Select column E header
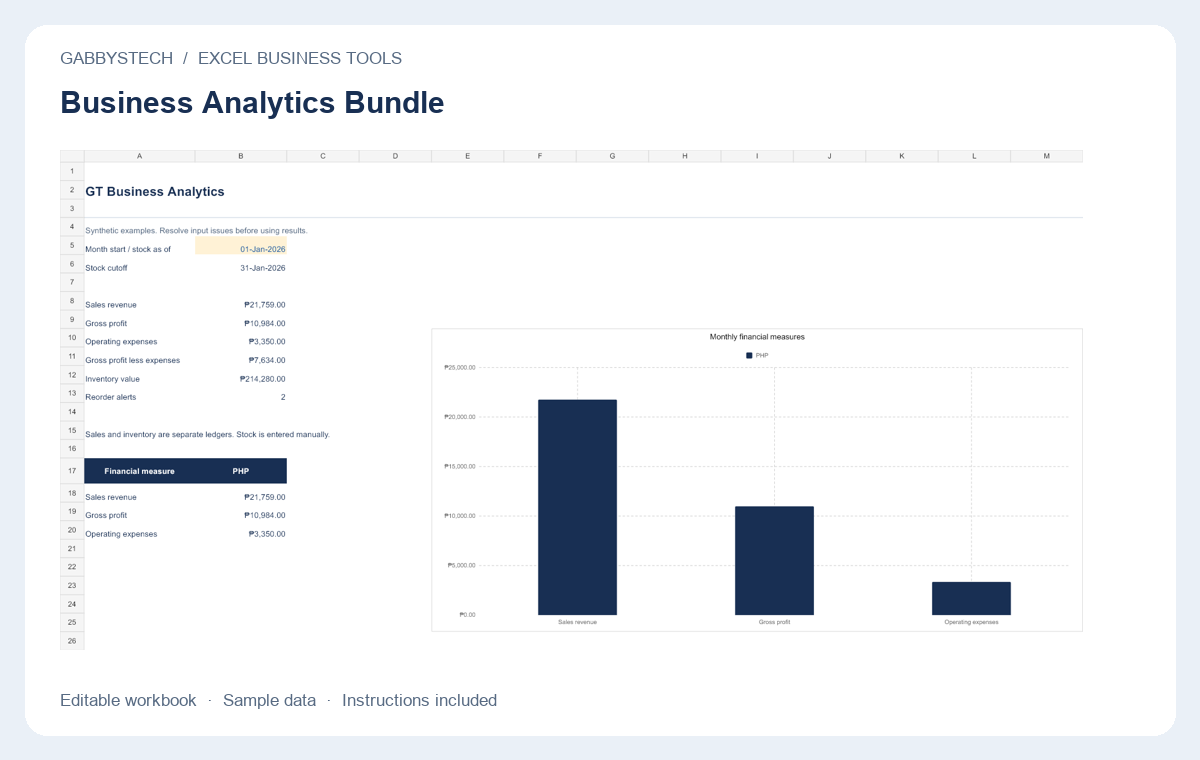Viewport: 1200px width, 760px height. (468, 156)
